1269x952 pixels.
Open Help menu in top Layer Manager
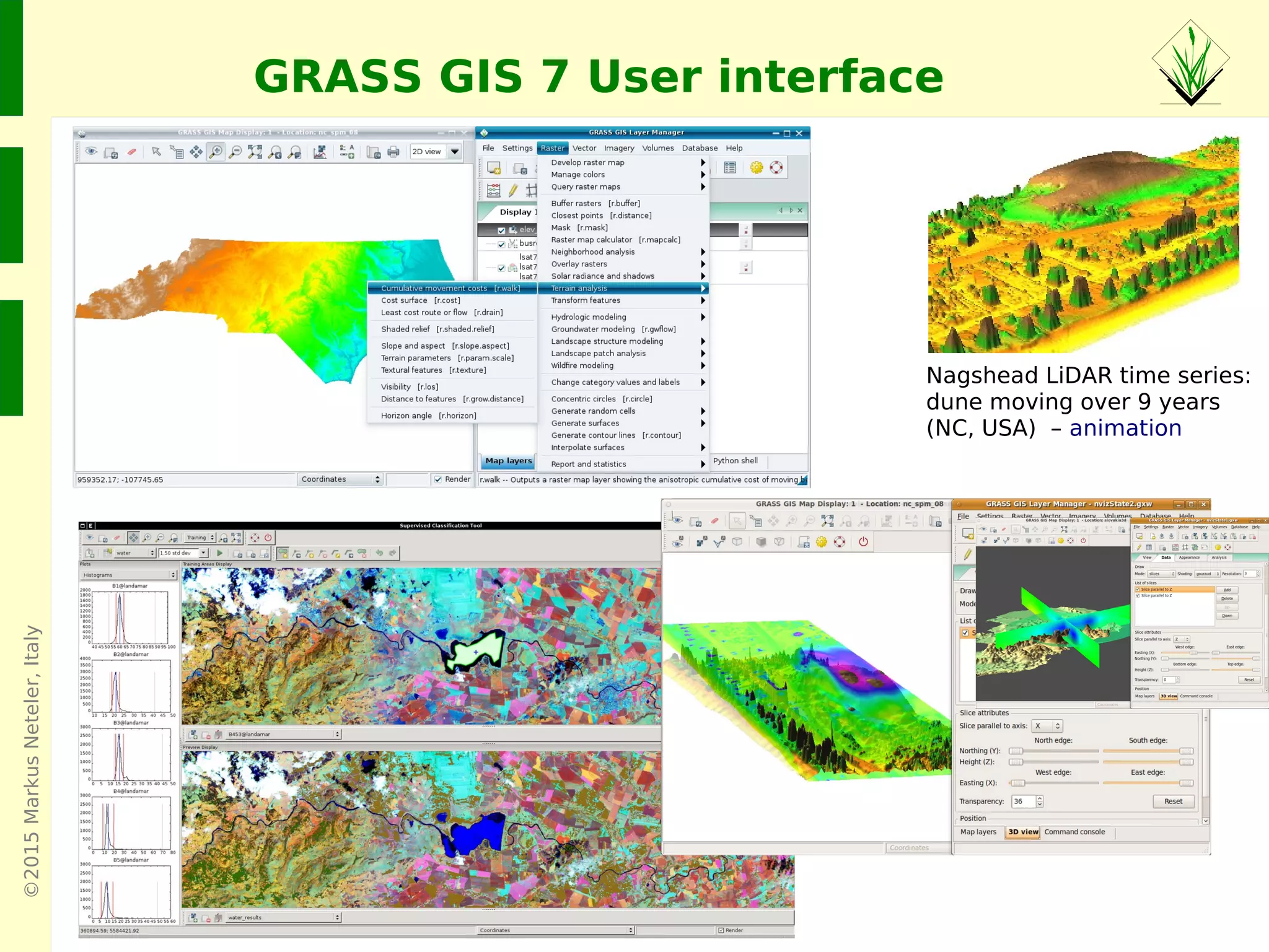(734, 148)
